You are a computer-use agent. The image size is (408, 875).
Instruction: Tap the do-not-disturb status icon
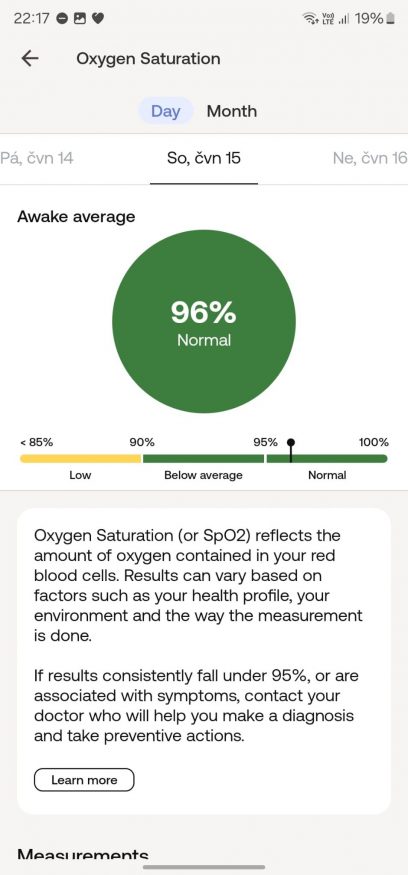[63, 18]
